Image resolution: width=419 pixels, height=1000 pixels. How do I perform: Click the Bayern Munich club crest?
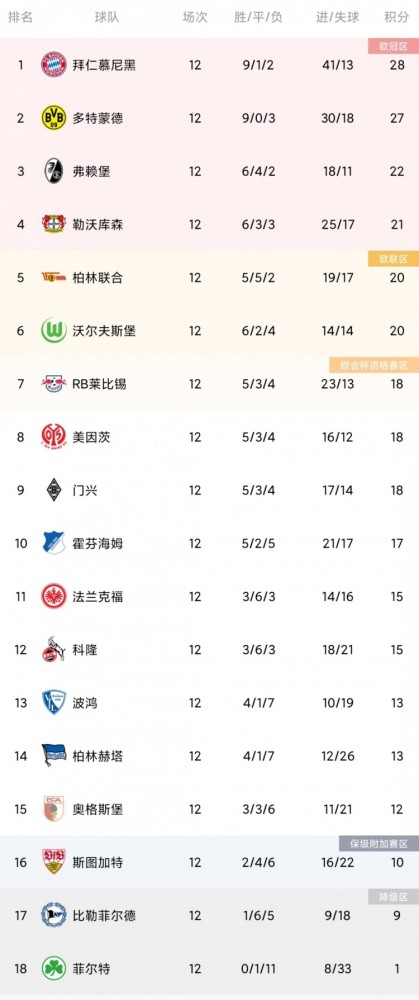click(x=54, y=65)
